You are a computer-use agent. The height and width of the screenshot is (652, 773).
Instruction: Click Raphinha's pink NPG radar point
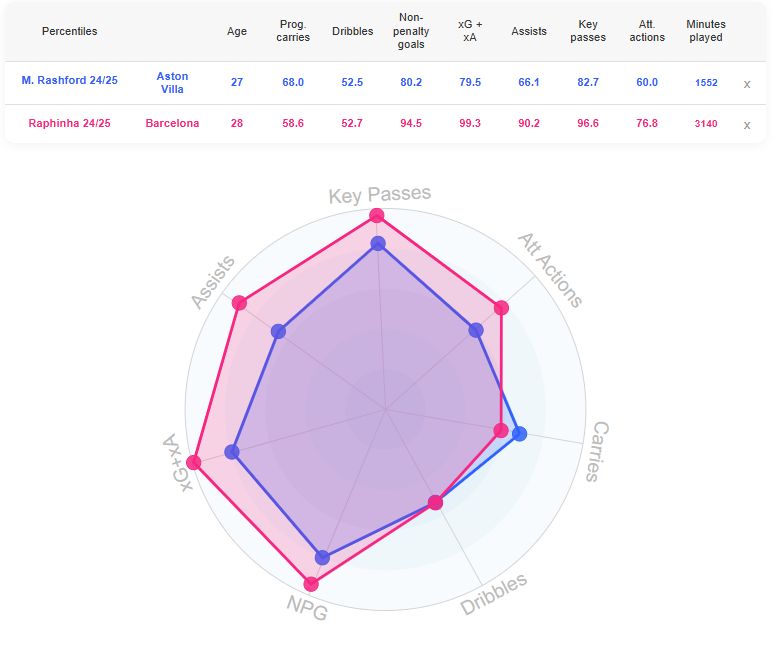(x=311, y=583)
